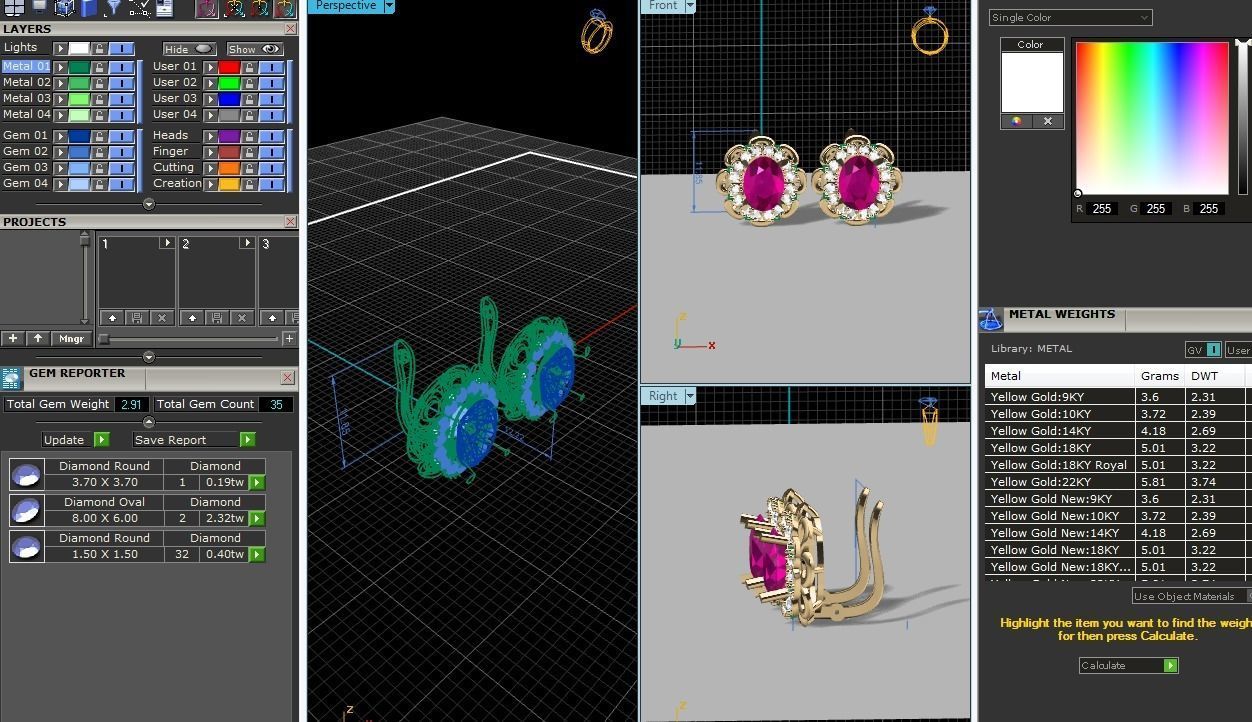The width and height of the screenshot is (1252, 722).
Task: Expand the Diamond Oval 2.32tw green arrow
Action: [257, 518]
